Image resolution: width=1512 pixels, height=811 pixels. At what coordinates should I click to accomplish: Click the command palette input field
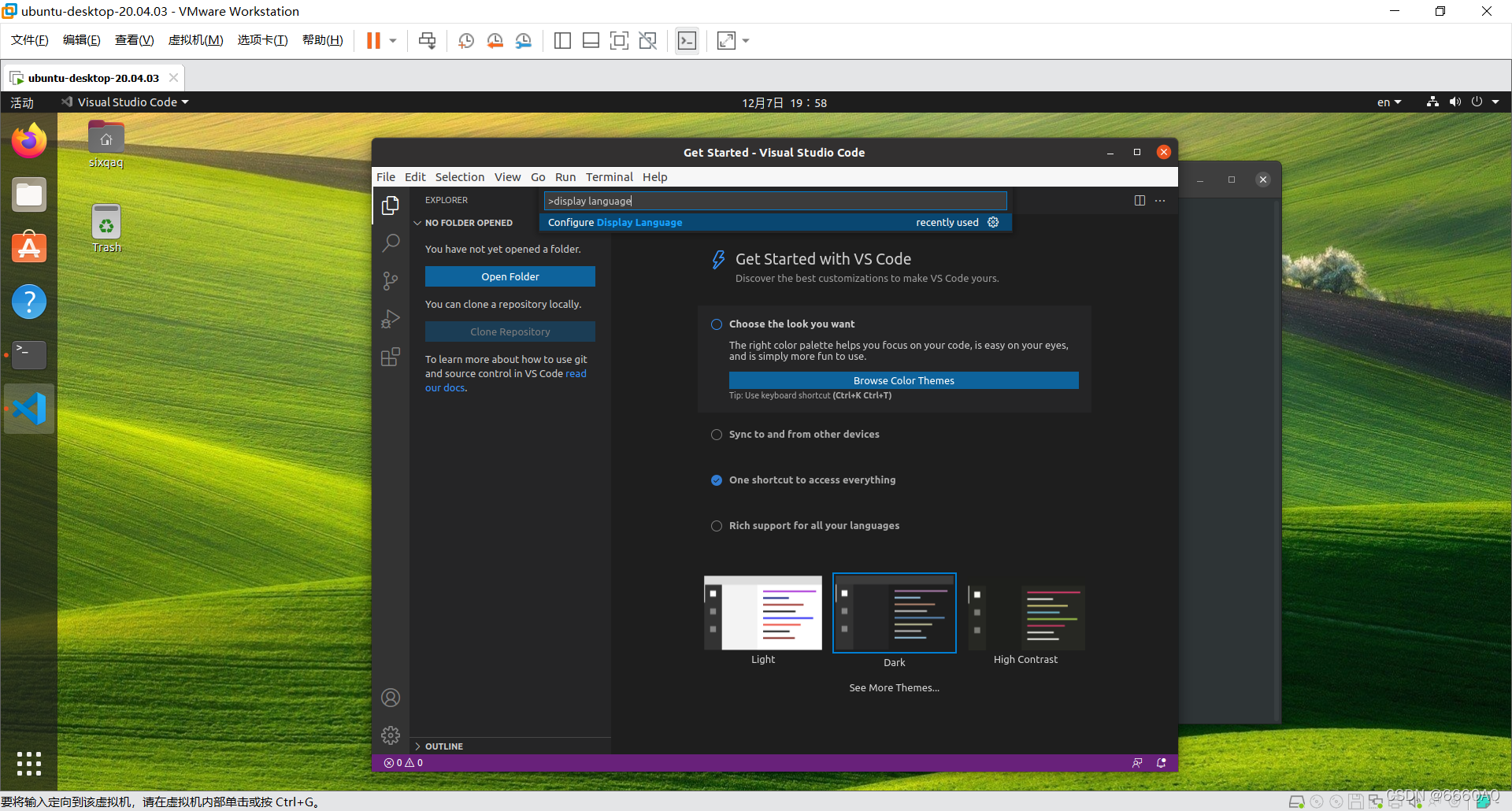(775, 201)
